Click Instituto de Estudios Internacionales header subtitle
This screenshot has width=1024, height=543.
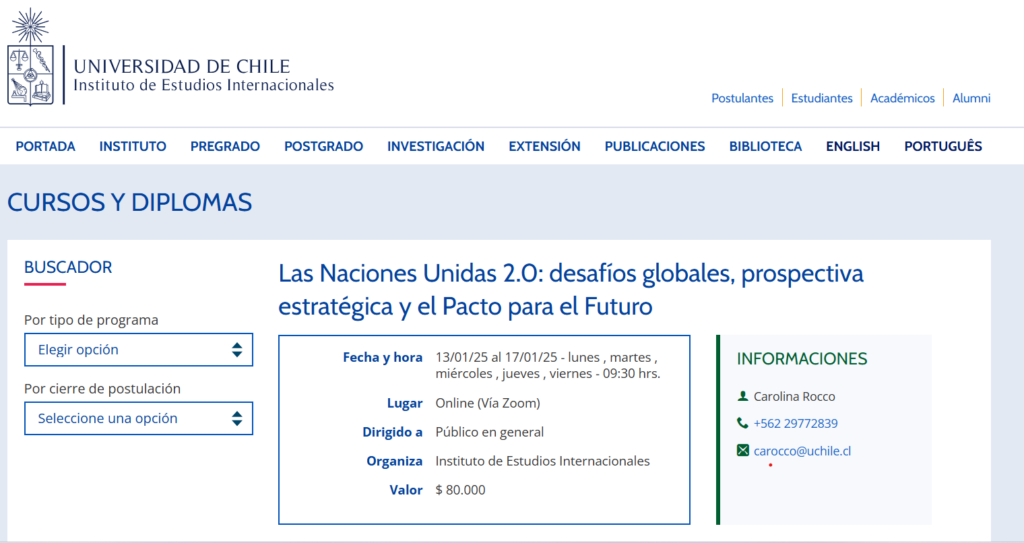[204, 85]
